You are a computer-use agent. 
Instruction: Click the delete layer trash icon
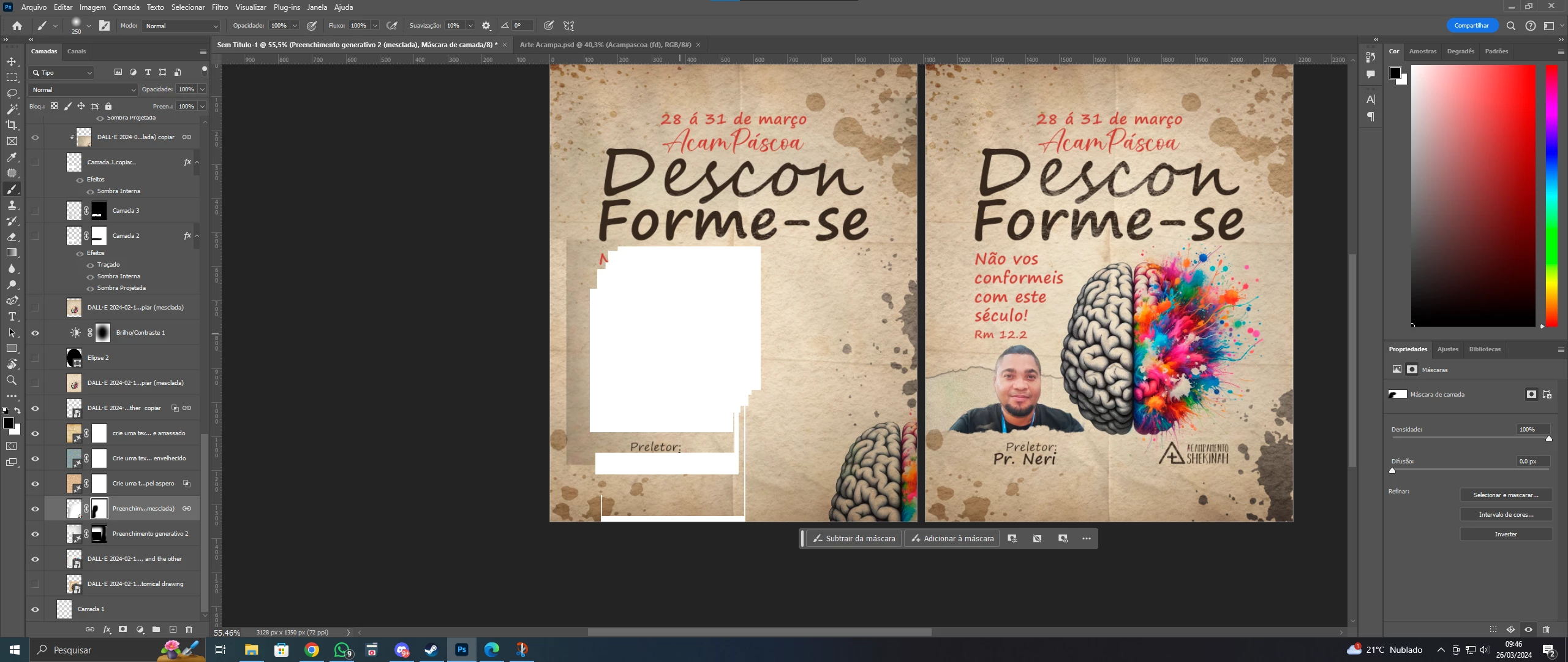pos(189,630)
